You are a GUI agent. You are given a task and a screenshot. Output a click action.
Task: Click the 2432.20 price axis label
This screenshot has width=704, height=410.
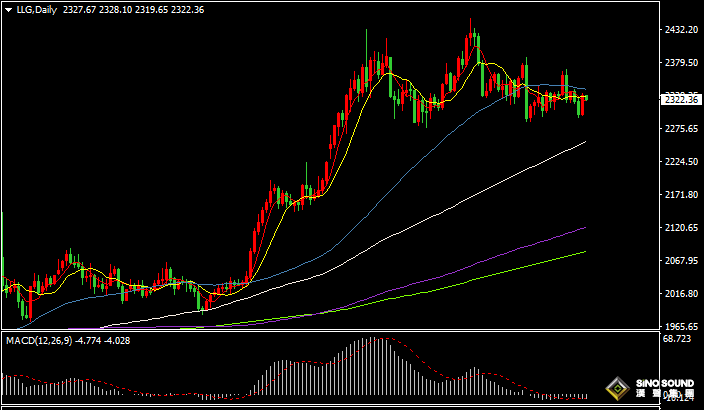[681, 31]
